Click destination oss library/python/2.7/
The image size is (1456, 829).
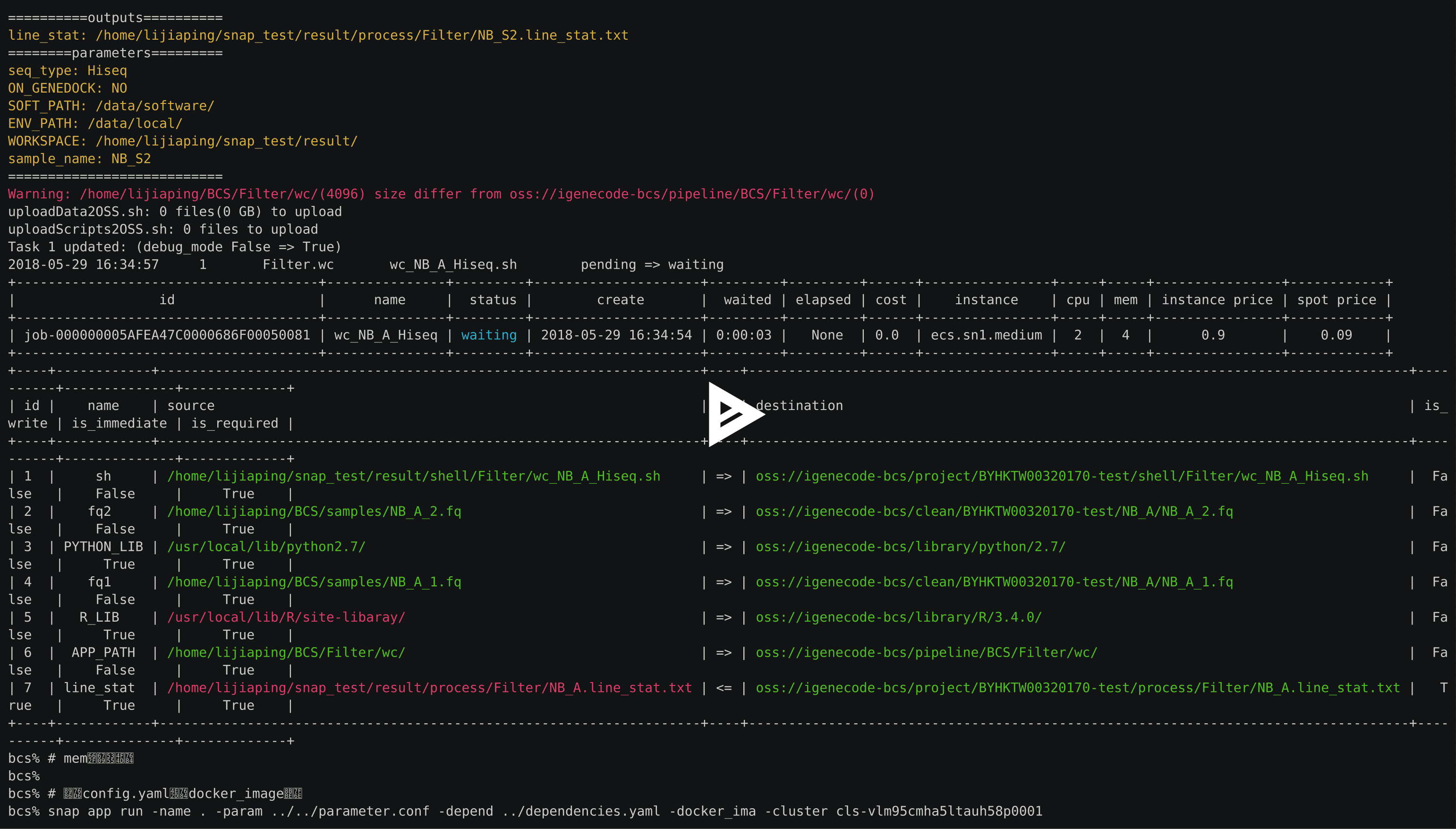point(911,547)
